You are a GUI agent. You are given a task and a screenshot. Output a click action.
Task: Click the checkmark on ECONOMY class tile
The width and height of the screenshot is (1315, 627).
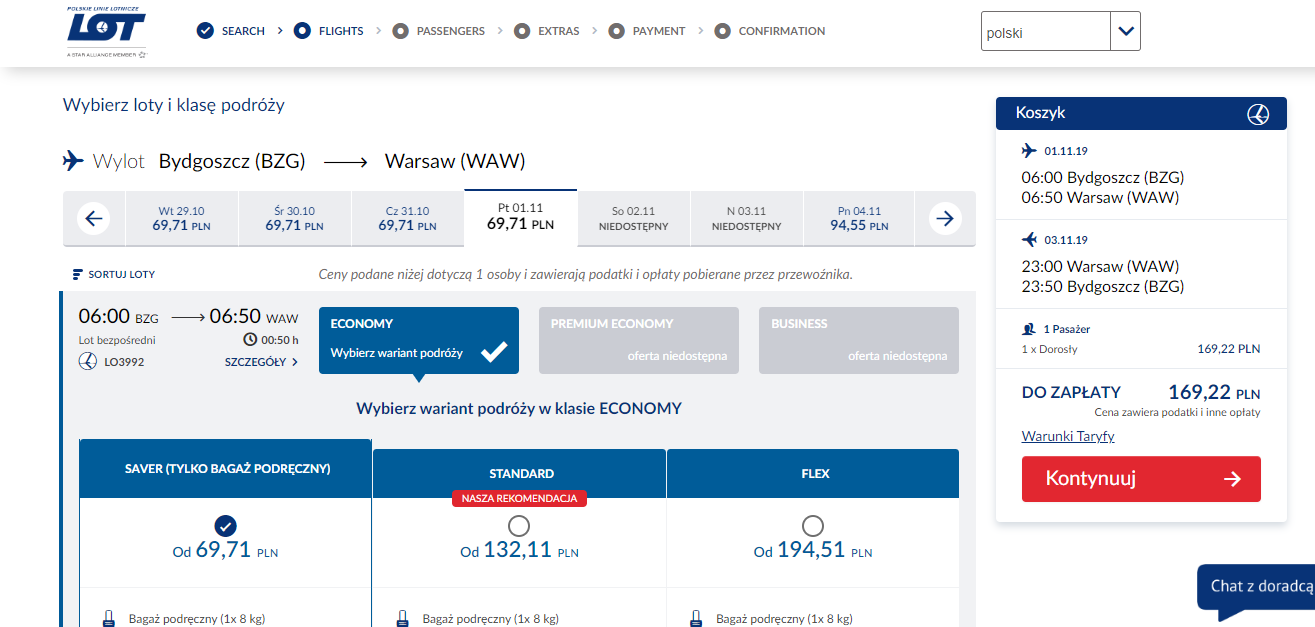(x=494, y=351)
